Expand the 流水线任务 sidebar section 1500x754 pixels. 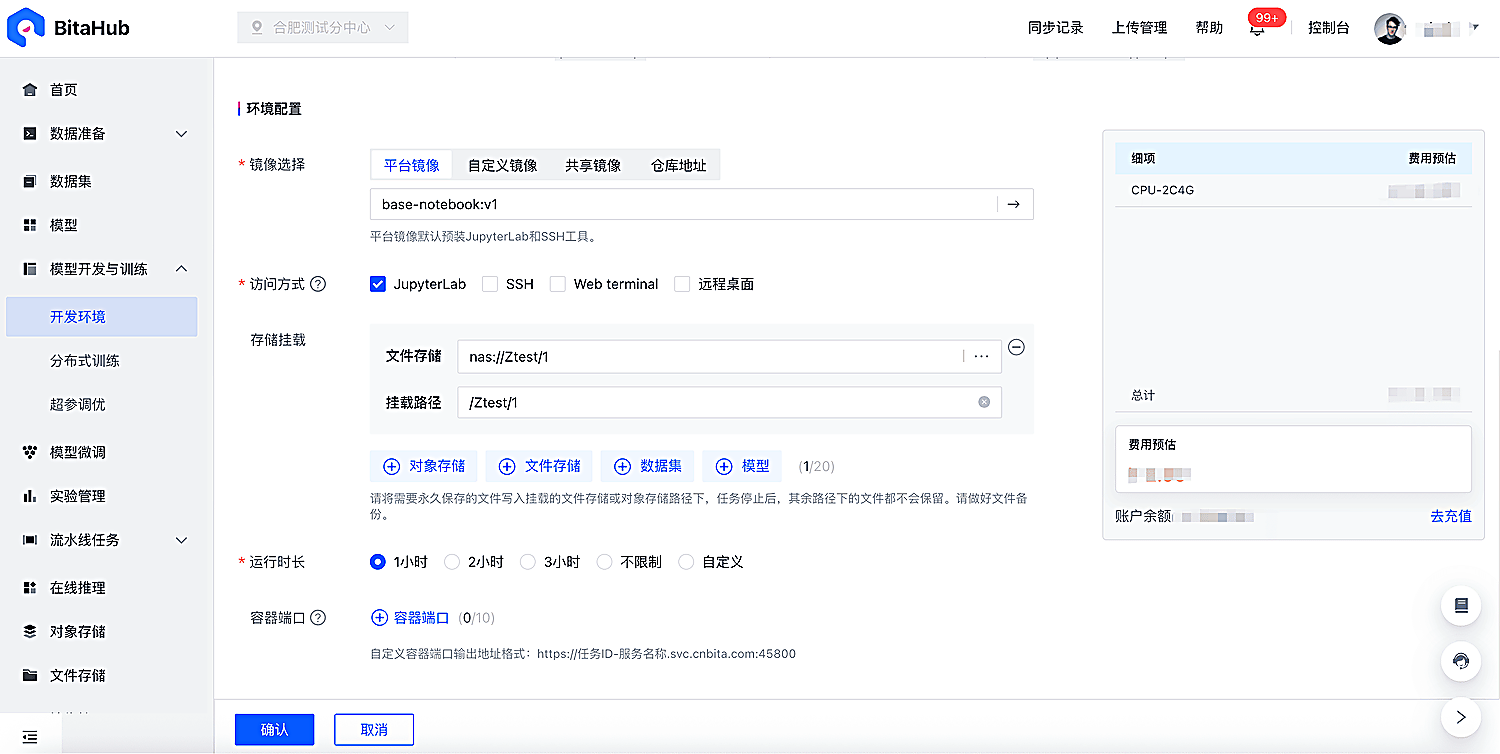[x=181, y=540]
